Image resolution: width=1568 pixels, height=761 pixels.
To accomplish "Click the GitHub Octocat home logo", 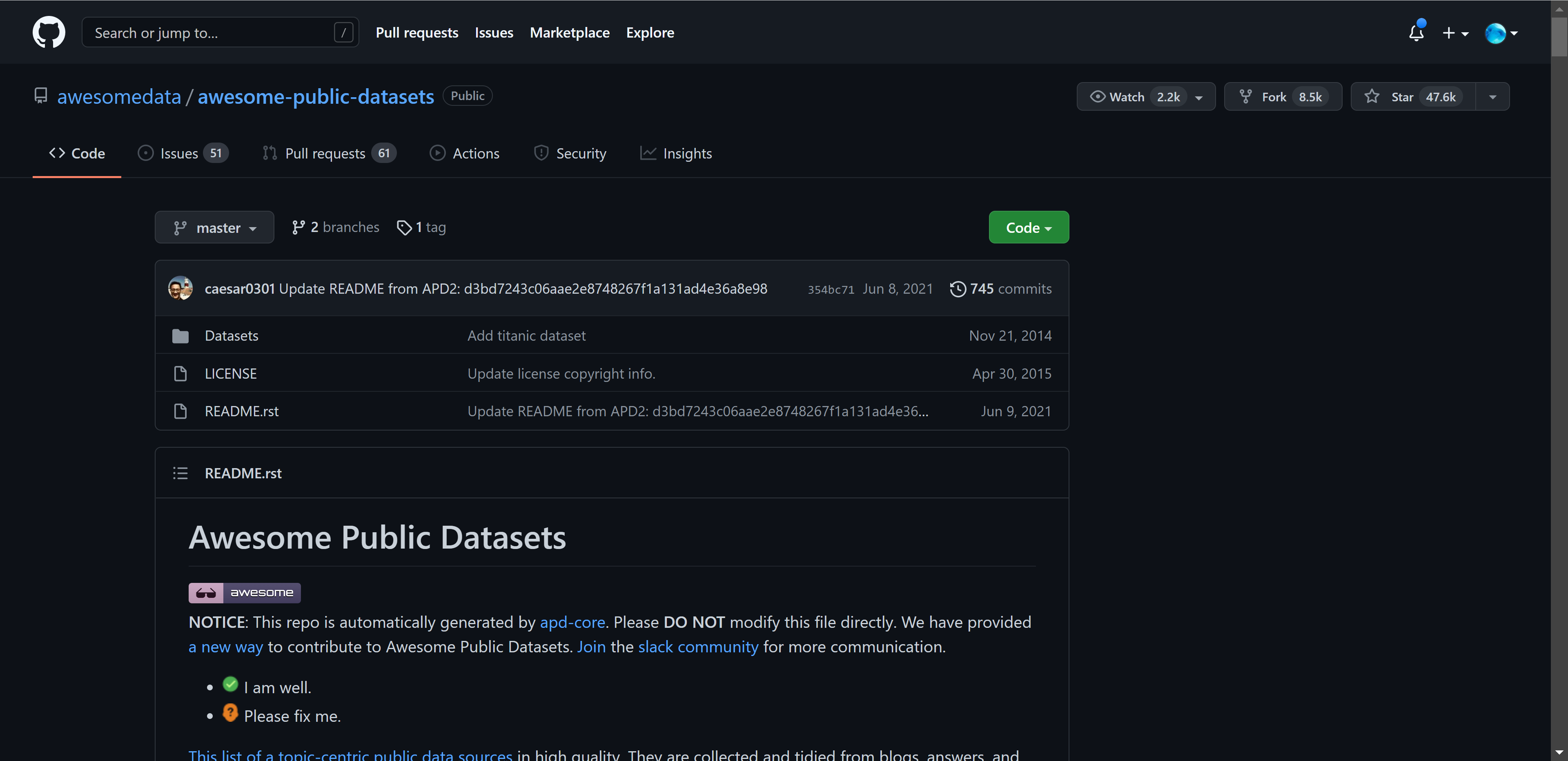I will 49,32.
